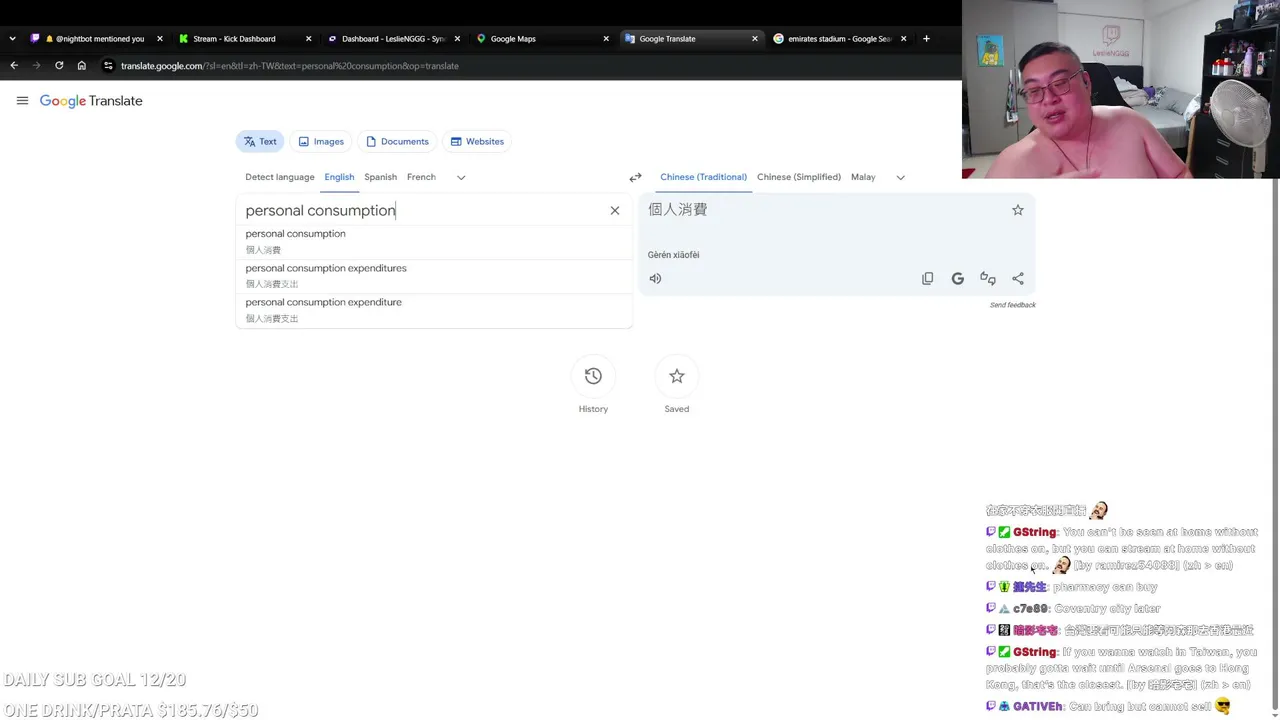Click the romanization Gěrén xiāofèi
The height and width of the screenshot is (720, 1280).
click(674, 255)
